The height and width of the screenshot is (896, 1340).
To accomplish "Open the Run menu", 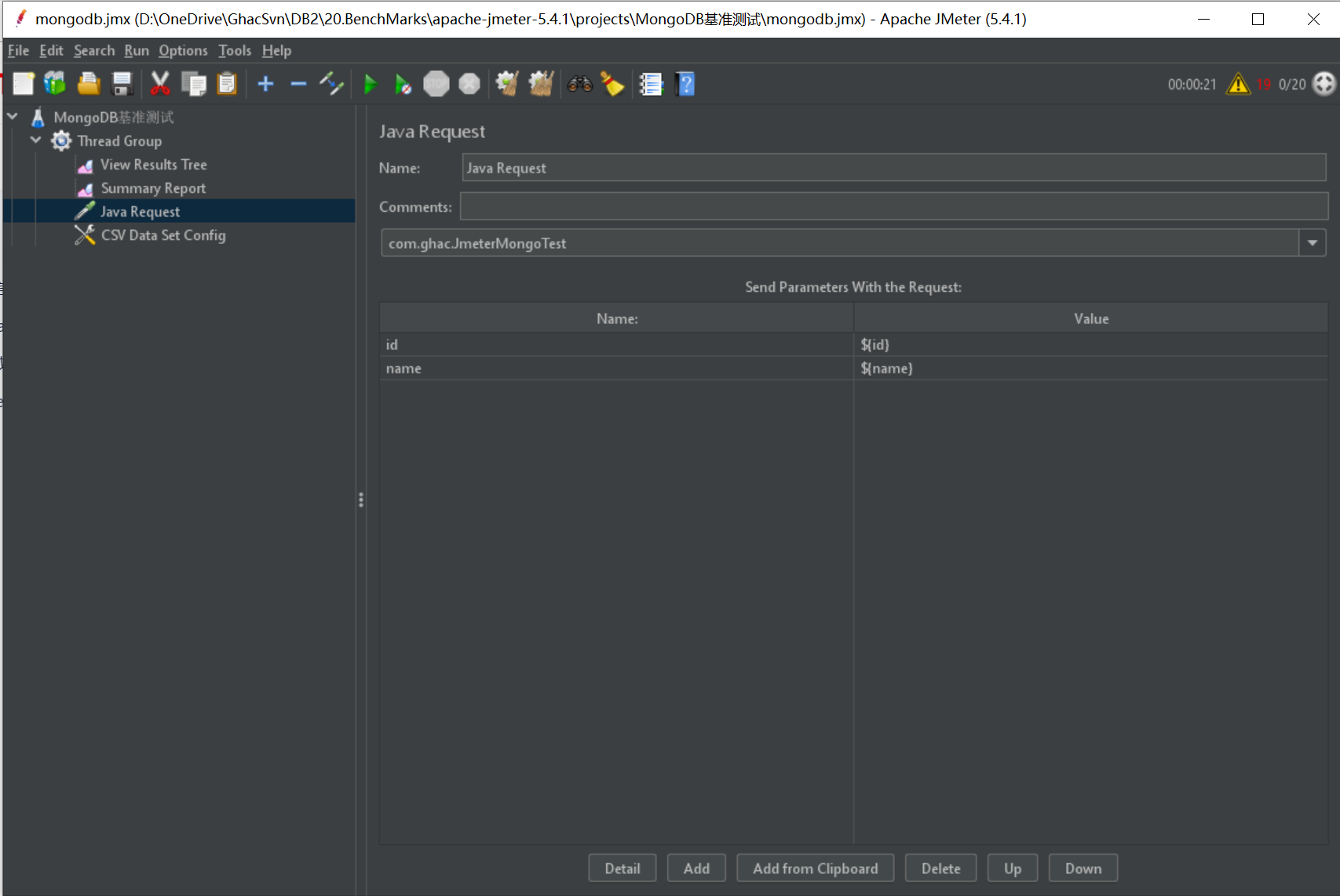I will (137, 50).
